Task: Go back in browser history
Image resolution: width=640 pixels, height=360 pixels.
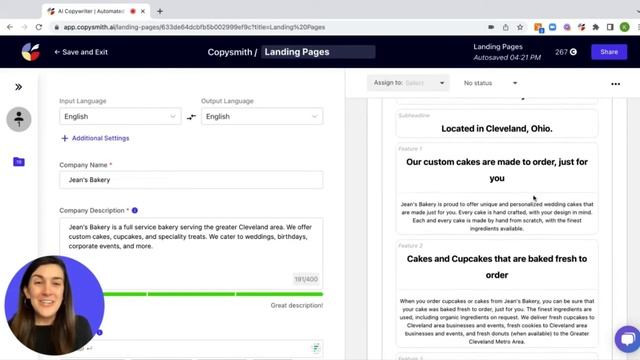Action: [10, 27]
